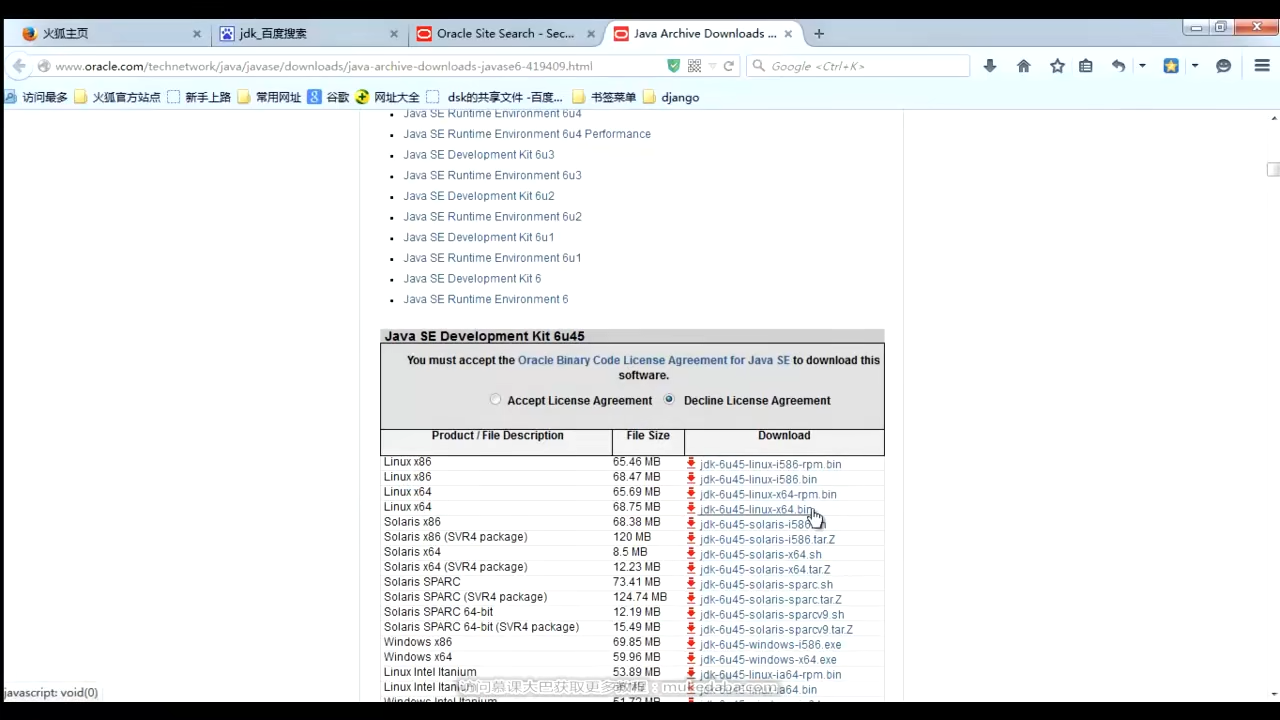This screenshot has width=1280, height=720.
Task: Close the Oracle Site Search tab
Action: 591,34
